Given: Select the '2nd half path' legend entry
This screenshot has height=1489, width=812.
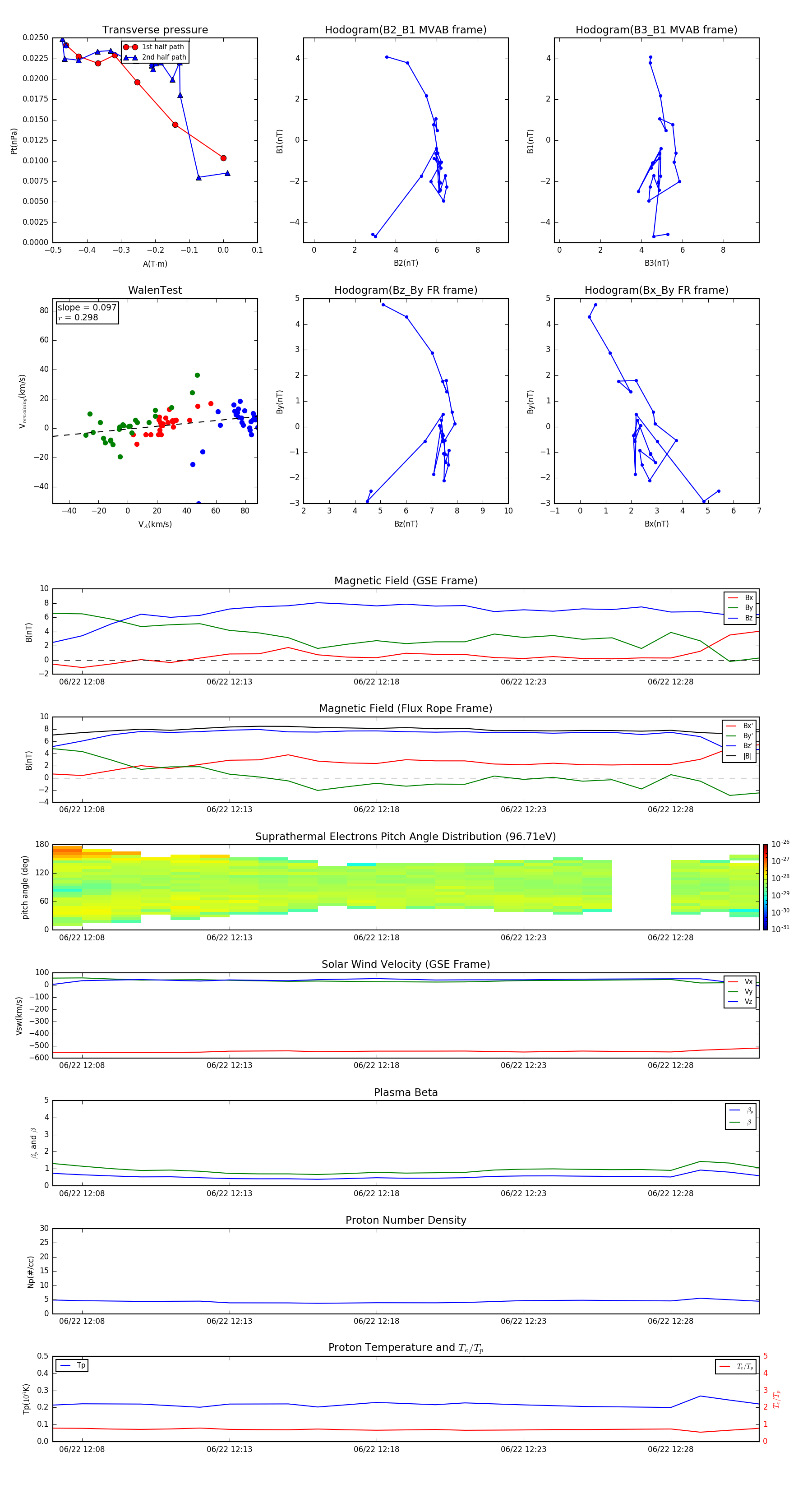Looking at the screenshot, I should (x=154, y=57).
